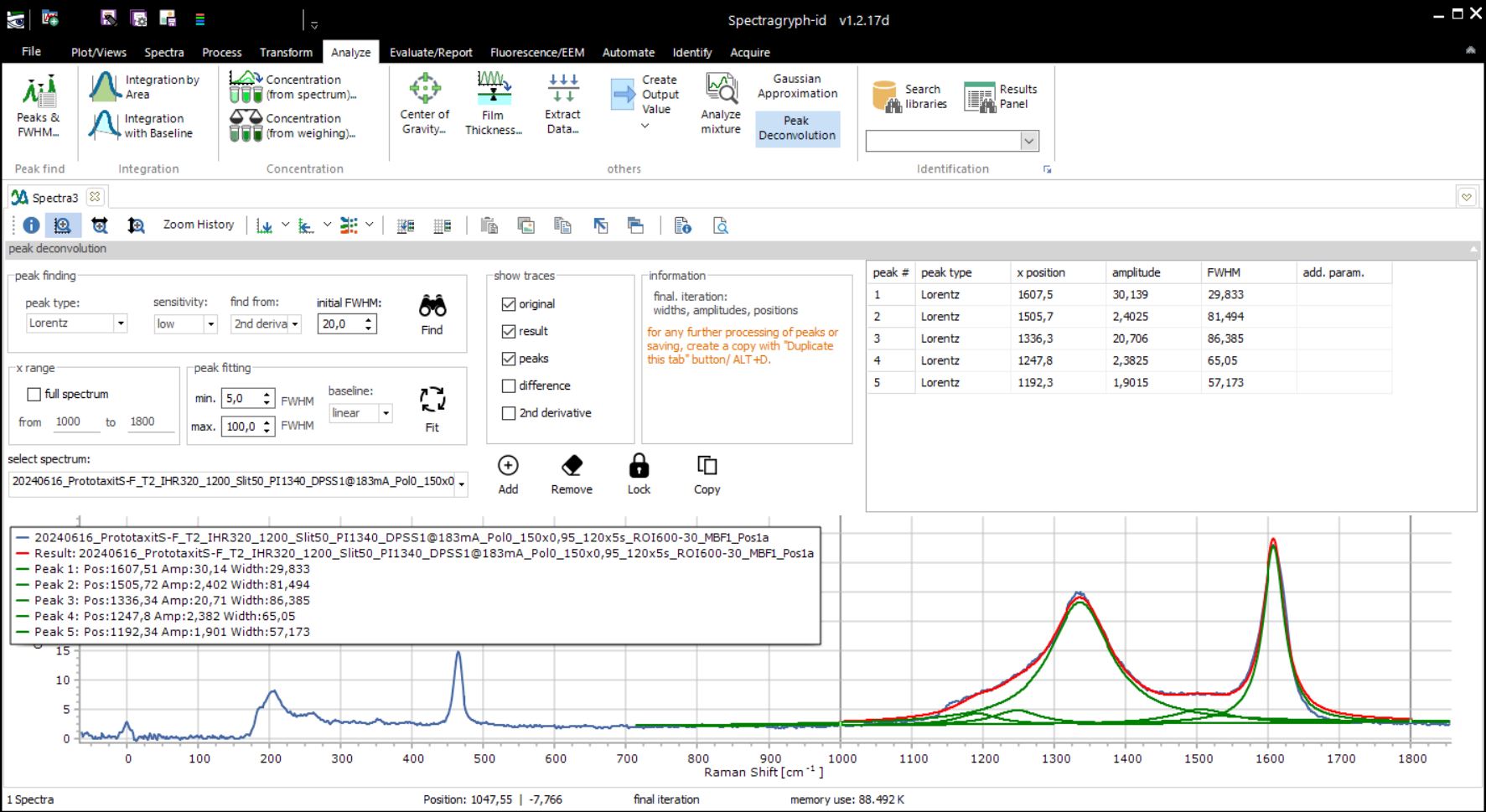Switch to the Process tab
Image resolution: width=1486 pixels, height=812 pixels.
click(x=222, y=52)
